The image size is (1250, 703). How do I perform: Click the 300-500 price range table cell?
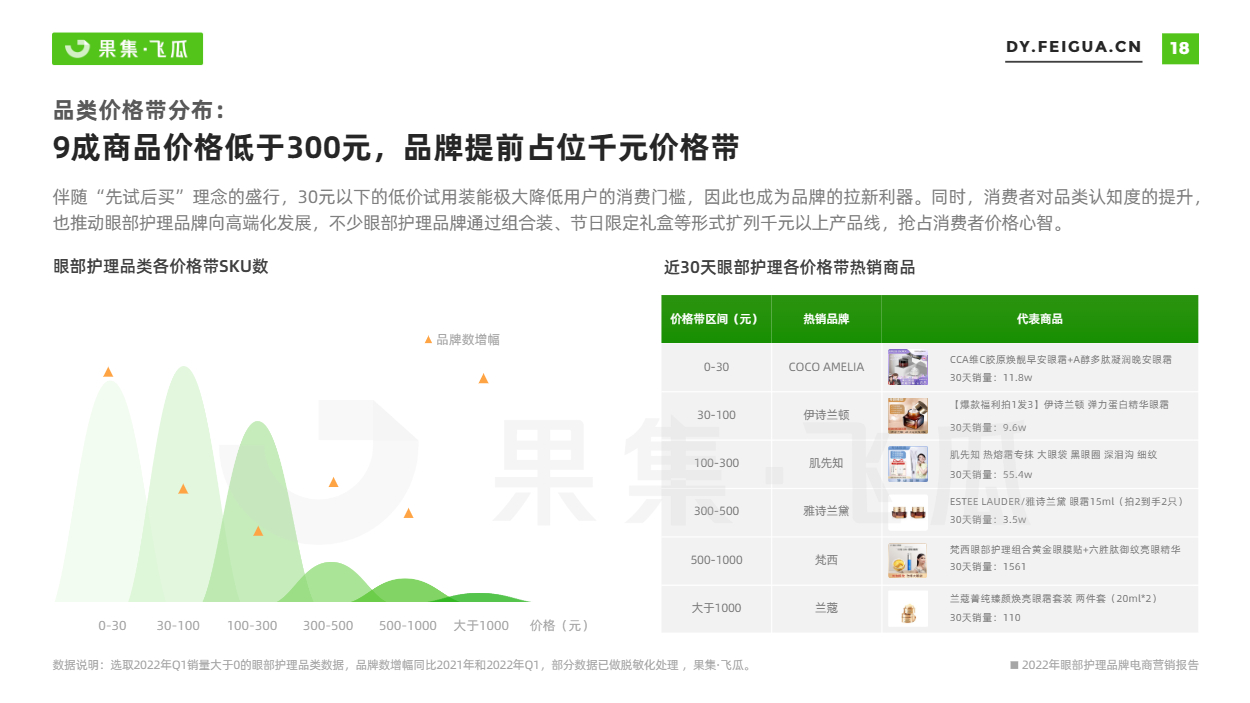click(716, 512)
